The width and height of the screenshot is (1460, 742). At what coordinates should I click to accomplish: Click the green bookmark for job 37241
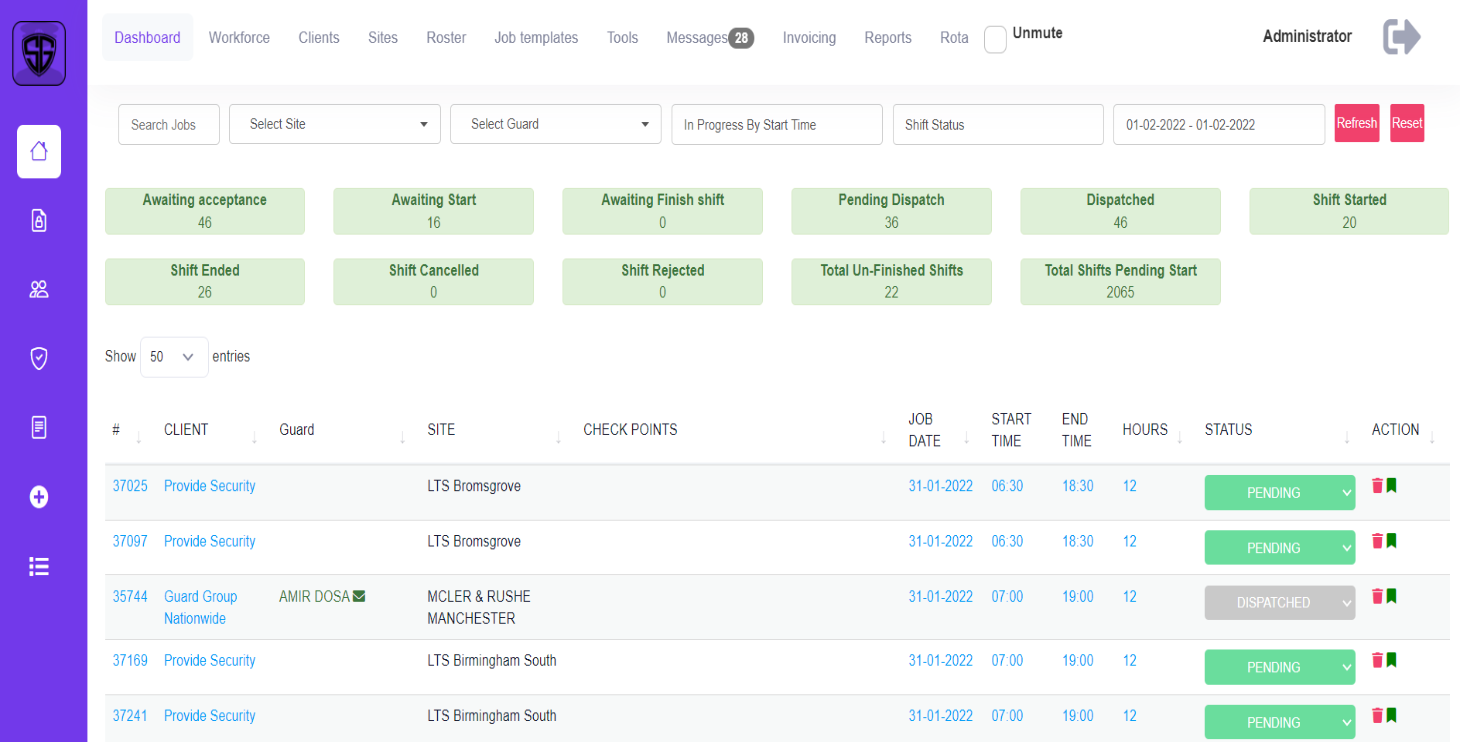[1391, 715]
